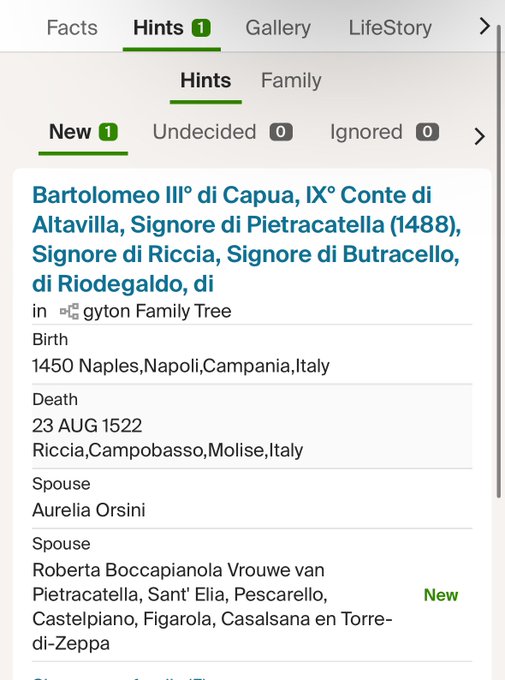Screen dimensions: 505x680
Task: Select the Hints sub-tab under the profile tabs
Action: point(206,81)
